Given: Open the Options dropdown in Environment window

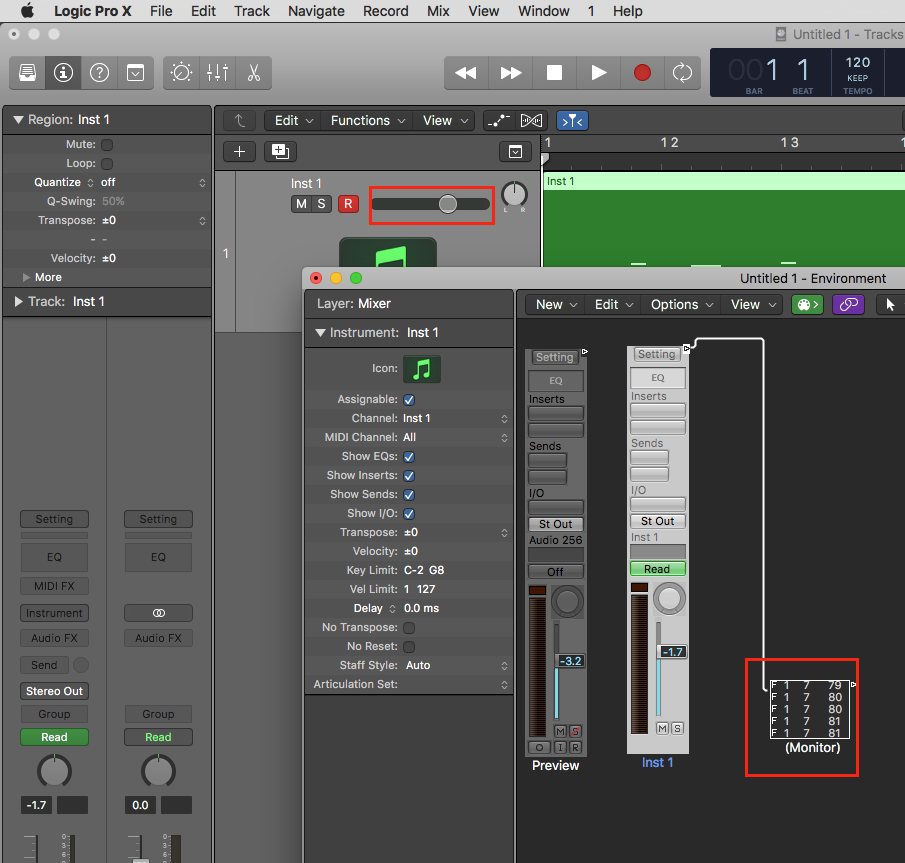Looking at the screenshot, I should 682,304.
